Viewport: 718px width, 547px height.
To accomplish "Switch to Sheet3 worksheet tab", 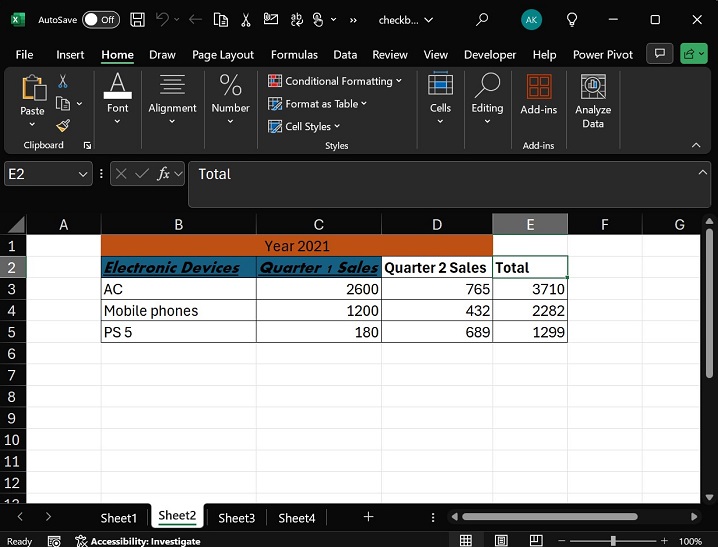I will point(237,517).
